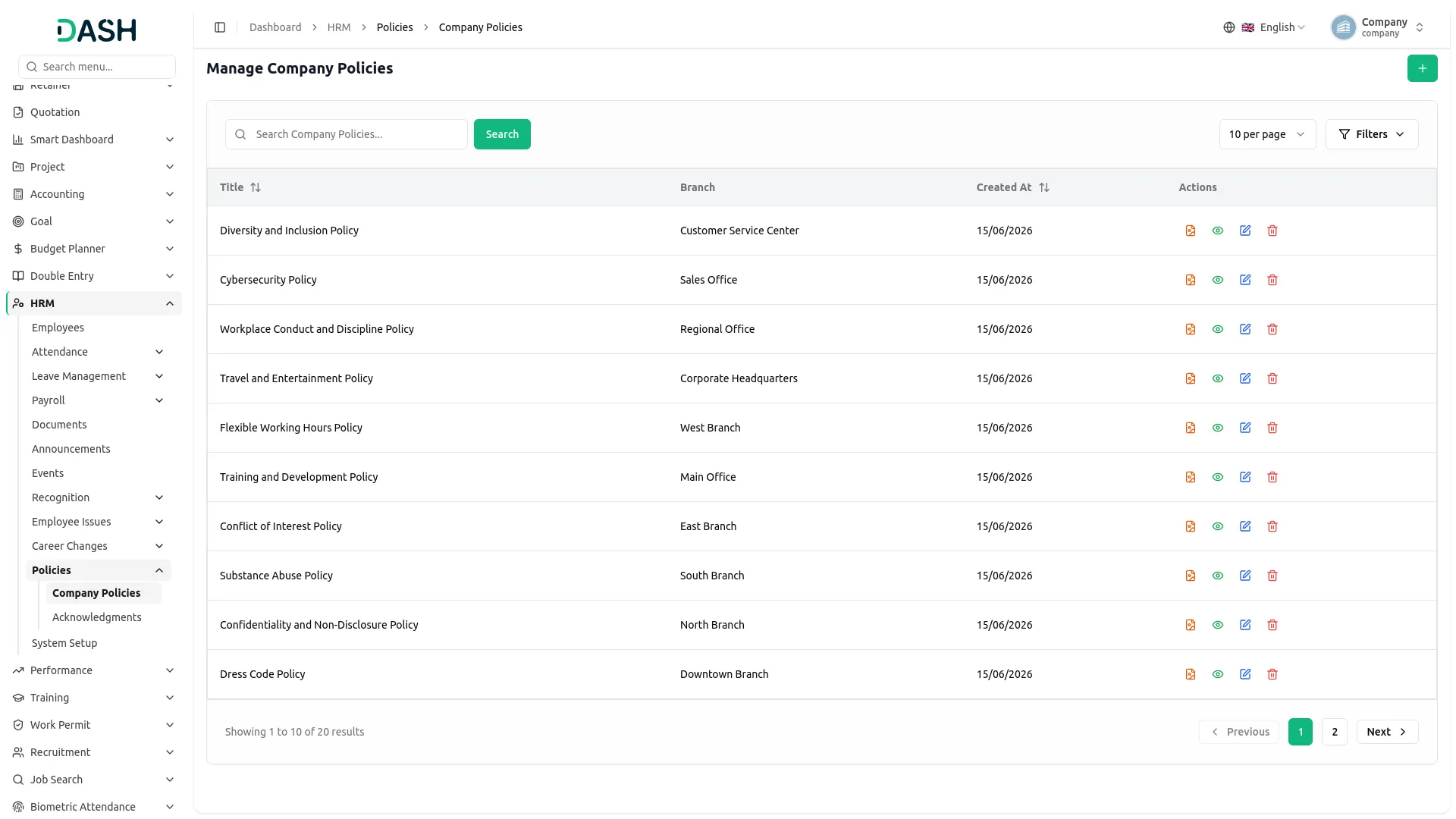Screen dimensions: 1456x819
Task: Click the green add policy plus button
Action: tap(1422, 68)
